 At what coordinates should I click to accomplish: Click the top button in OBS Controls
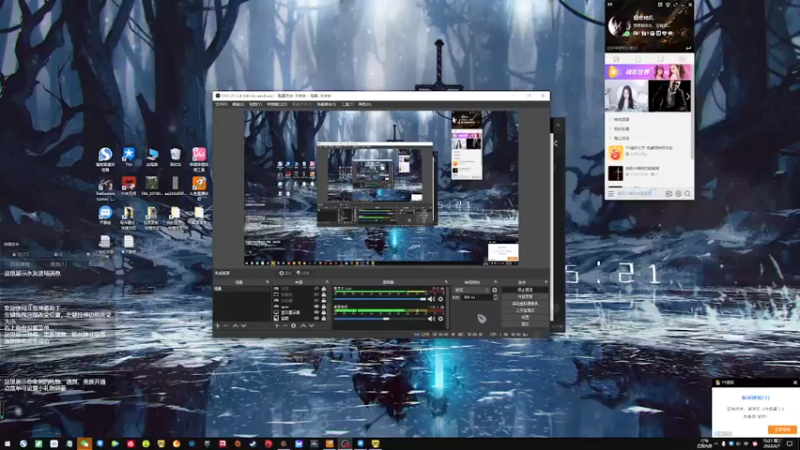pos(524,290)
